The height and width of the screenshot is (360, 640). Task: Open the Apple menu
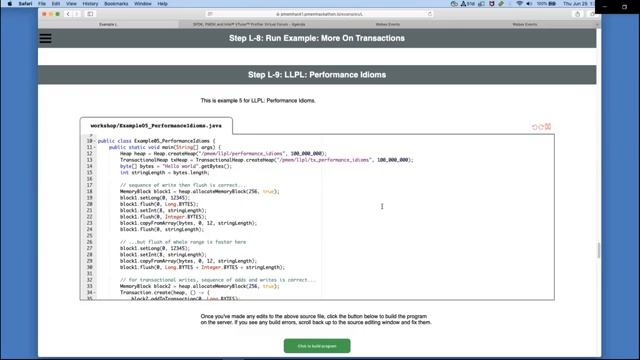[x=10, y=4]
